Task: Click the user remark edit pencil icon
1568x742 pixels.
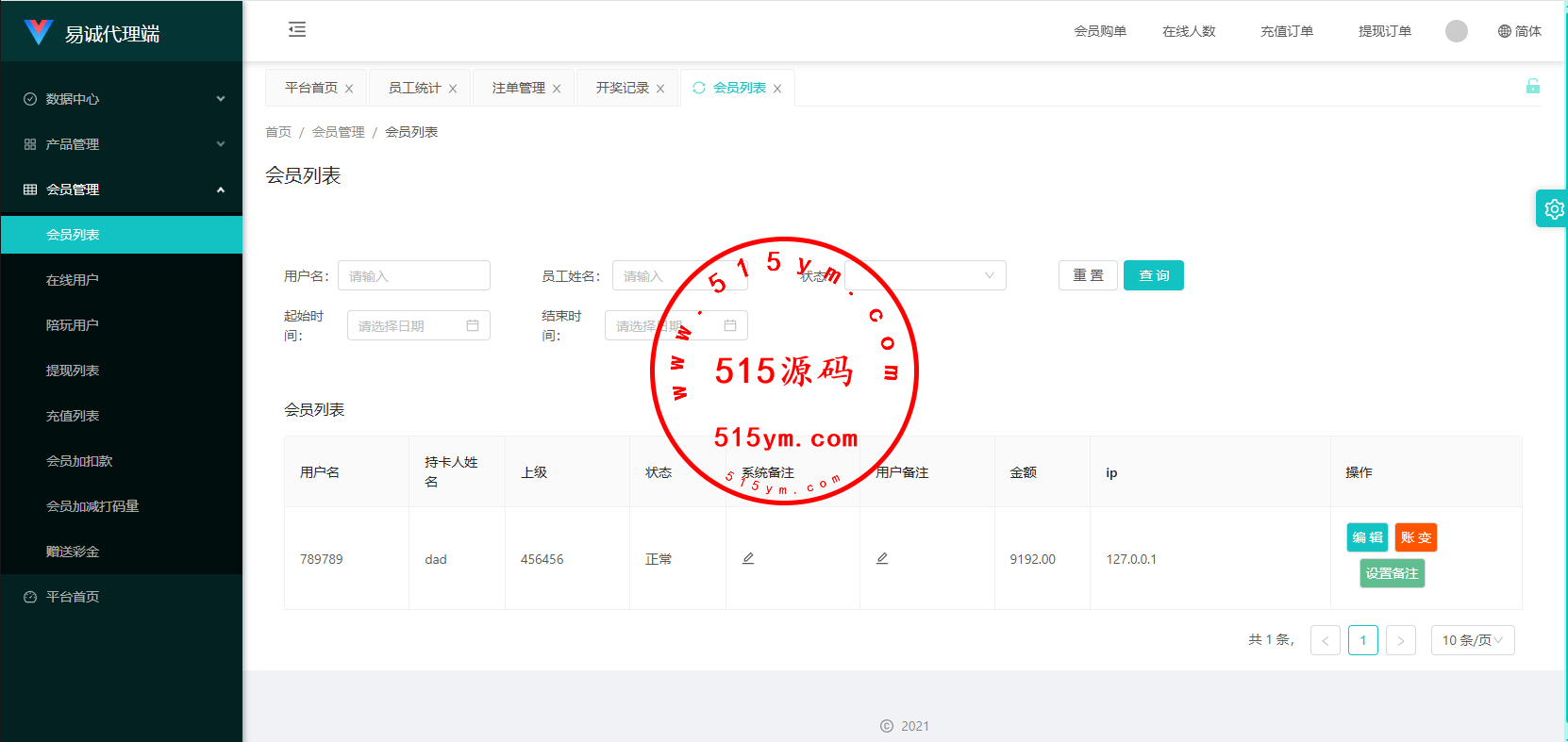Action: pos(882,558)
